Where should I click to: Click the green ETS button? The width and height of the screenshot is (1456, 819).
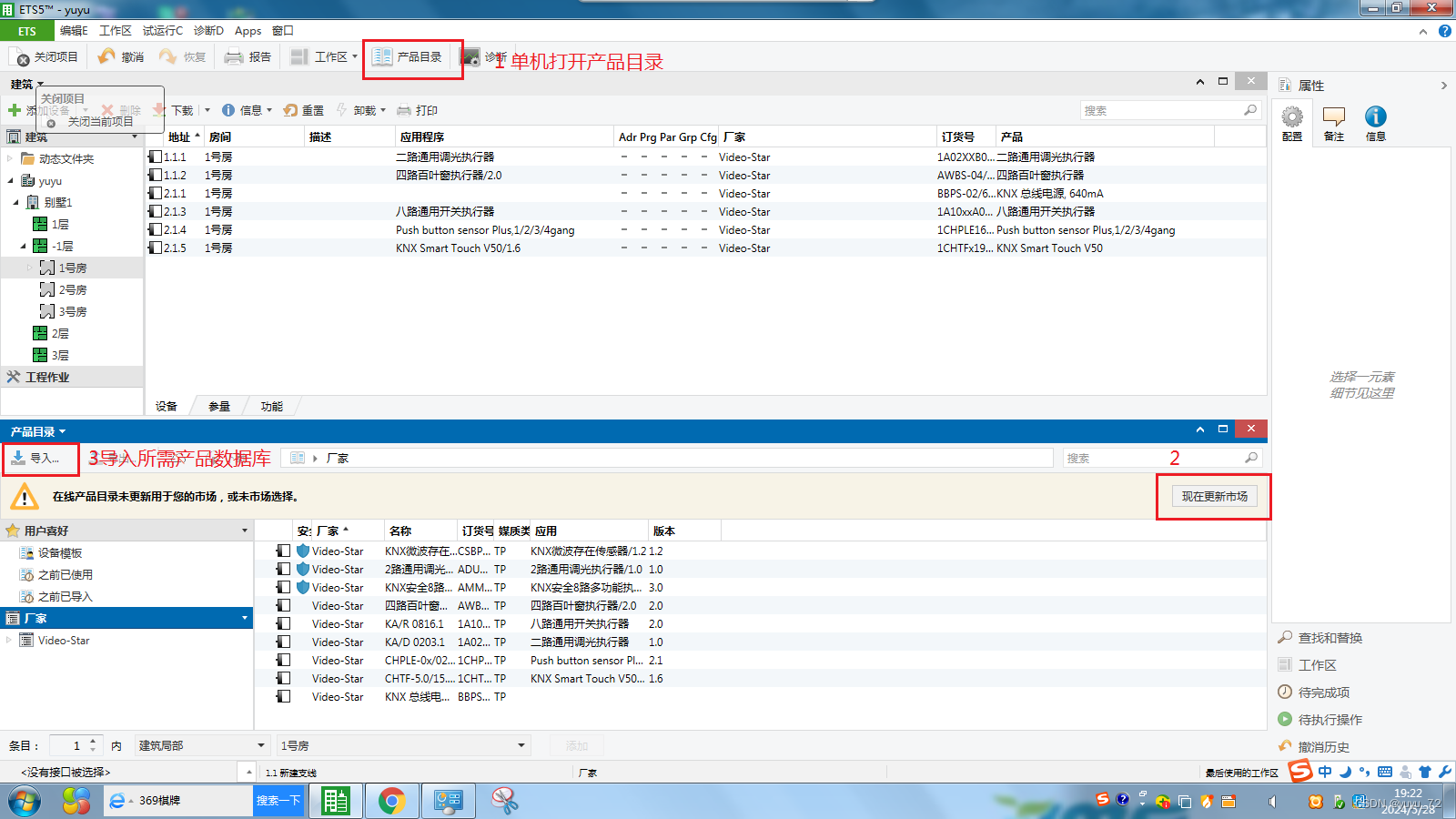pos(27,31)
